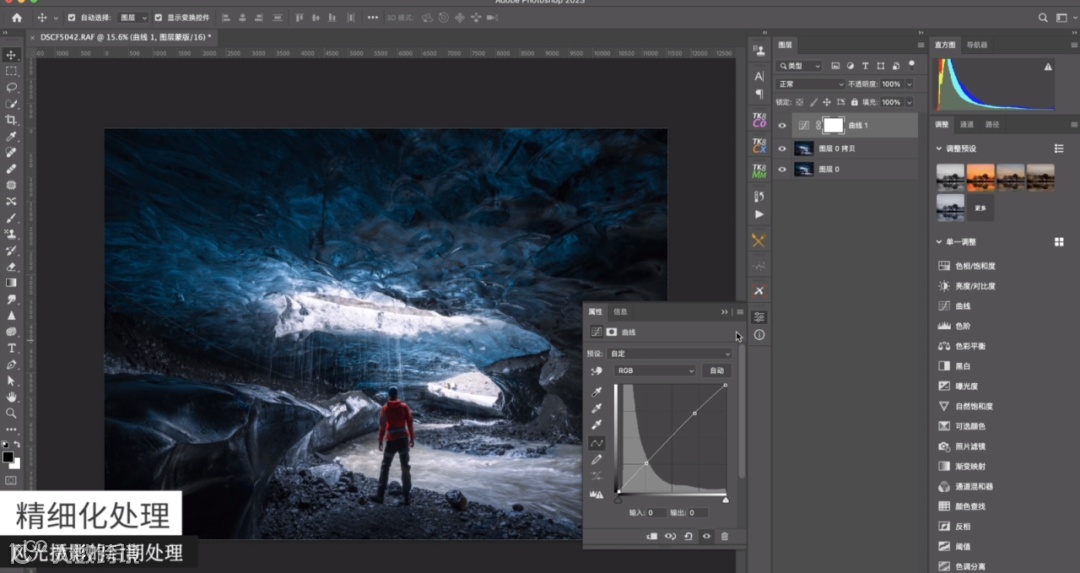Add a 色相/饱和度 adjustment

pyautogui.click(x=975, y=266)
